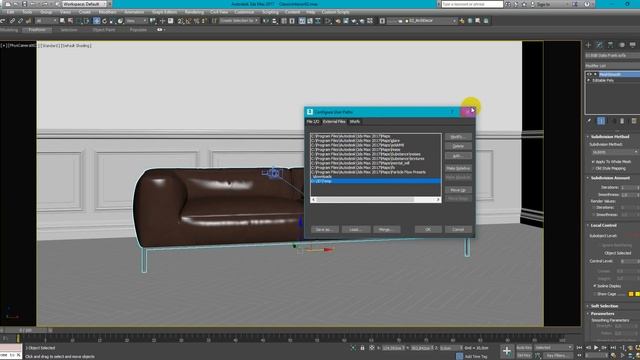Click the time slider handle above timeline

click(26, 330)
